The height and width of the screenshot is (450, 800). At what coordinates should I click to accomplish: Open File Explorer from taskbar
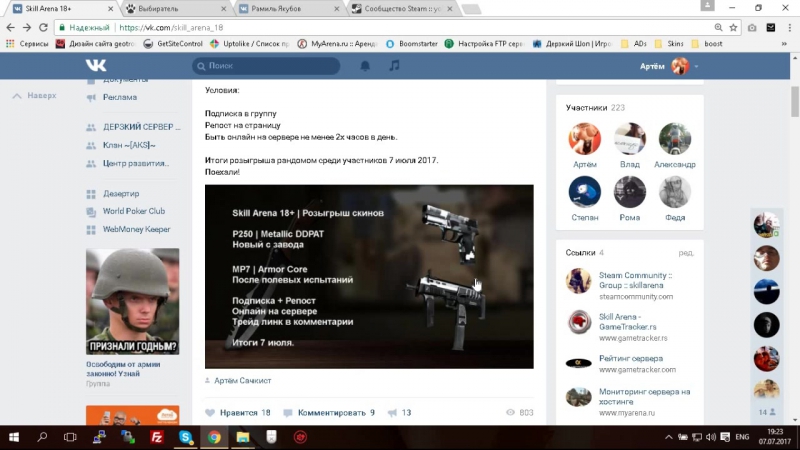coord(243,437)
